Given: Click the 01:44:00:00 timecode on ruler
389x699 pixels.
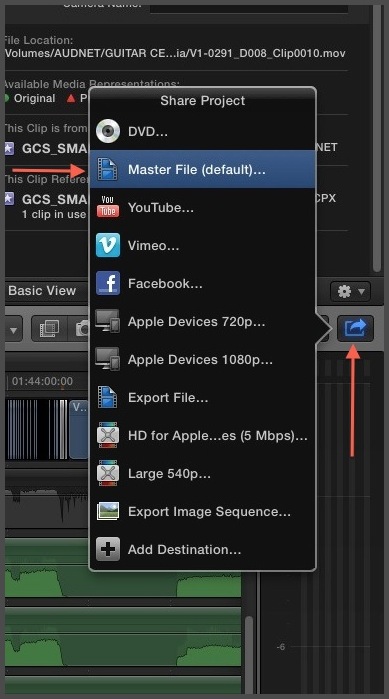Looking at the screenshot, I should 42,382.
